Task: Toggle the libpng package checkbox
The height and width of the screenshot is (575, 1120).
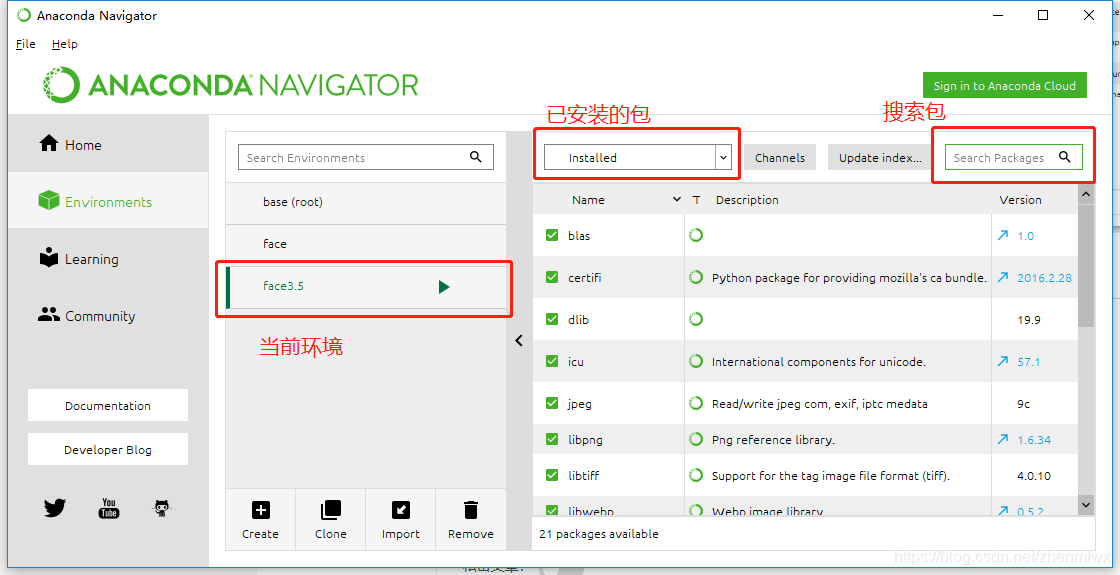Action: 551,439
